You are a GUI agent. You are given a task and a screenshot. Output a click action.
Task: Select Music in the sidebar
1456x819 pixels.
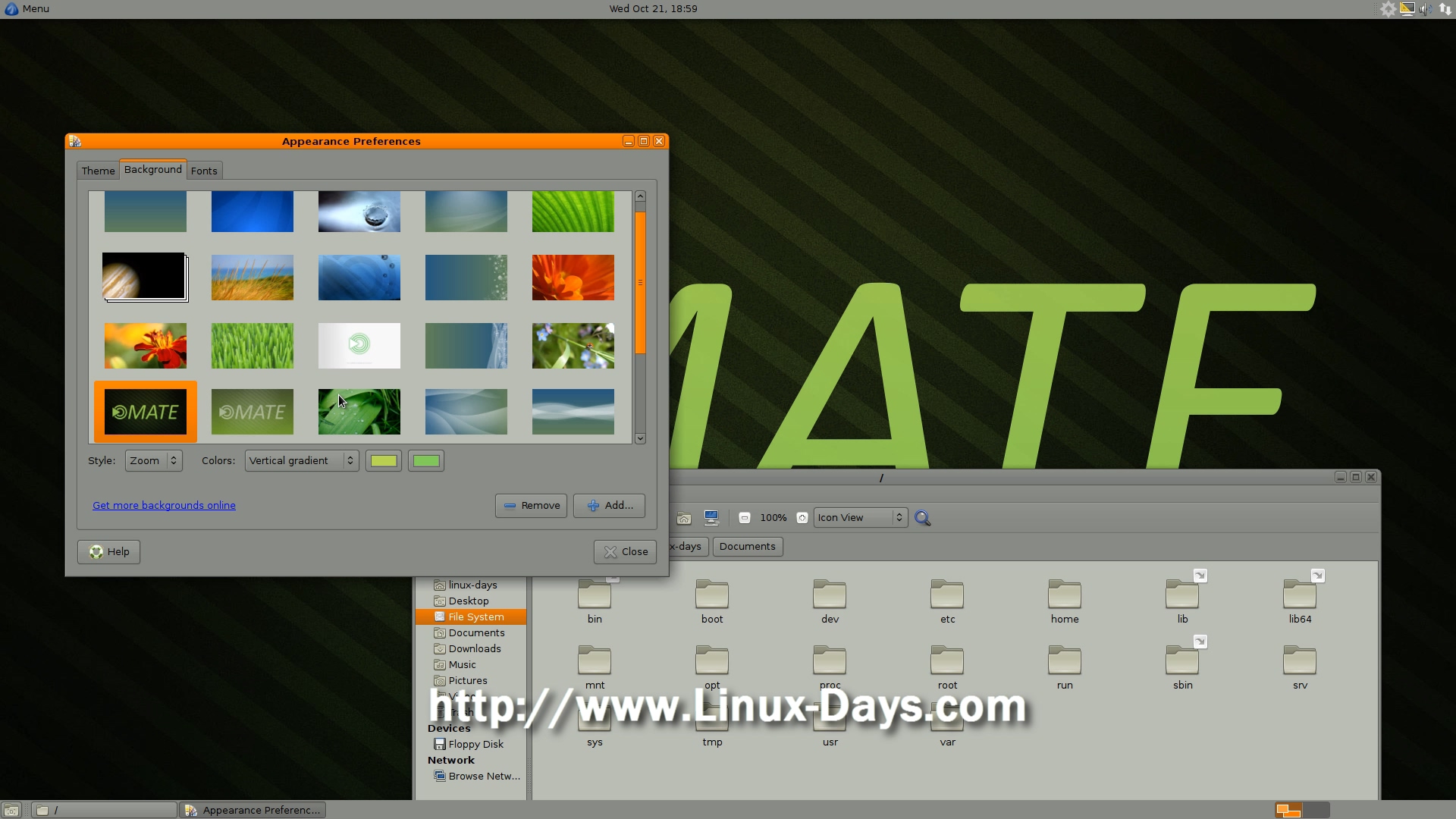click(471, 665)
